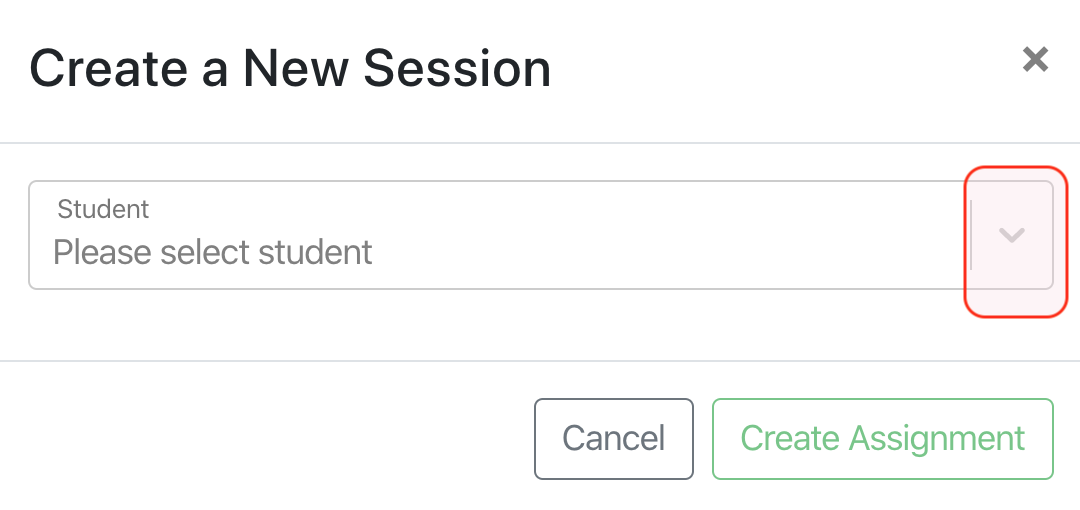Tap the highlighted dropdown indicator arrow
This screenshot has width=1080, height=510.
point(1012,236)
